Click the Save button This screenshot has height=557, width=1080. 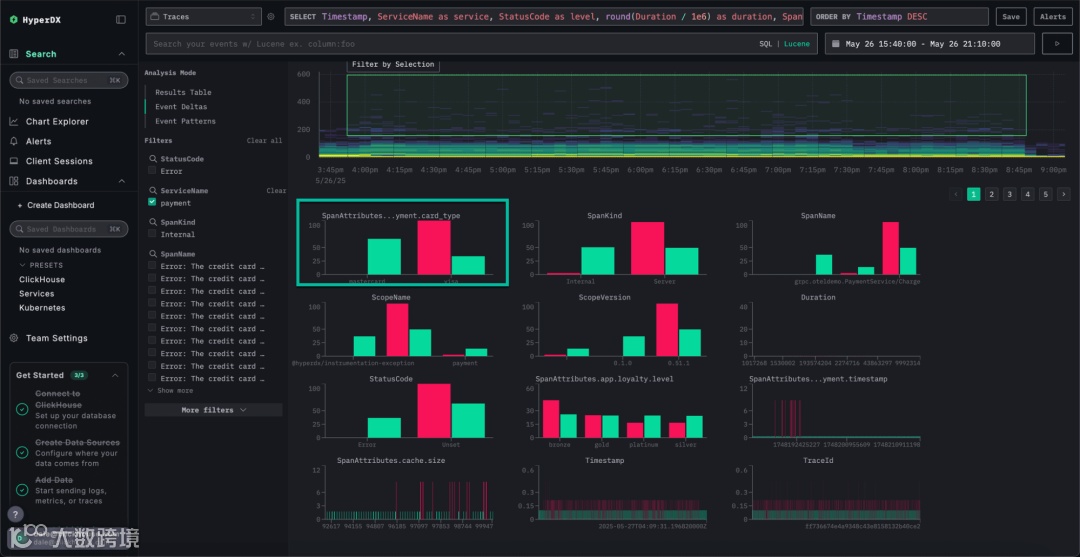click(1011, 17)
